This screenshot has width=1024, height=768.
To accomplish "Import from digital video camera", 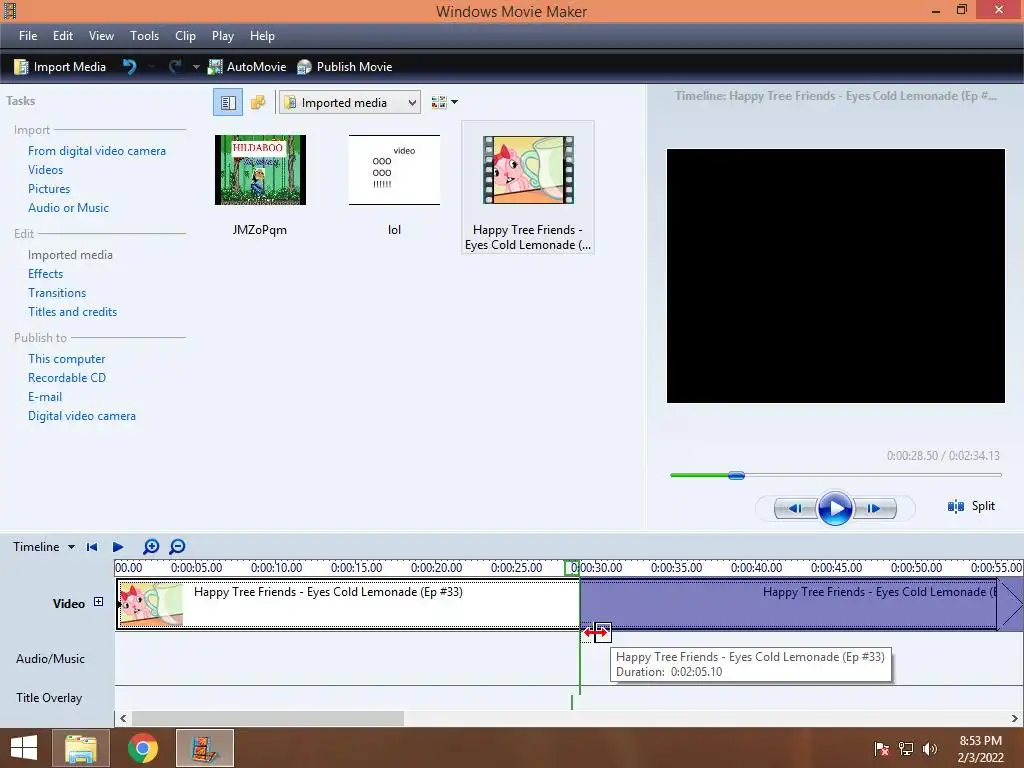I will tap(97, 151).
